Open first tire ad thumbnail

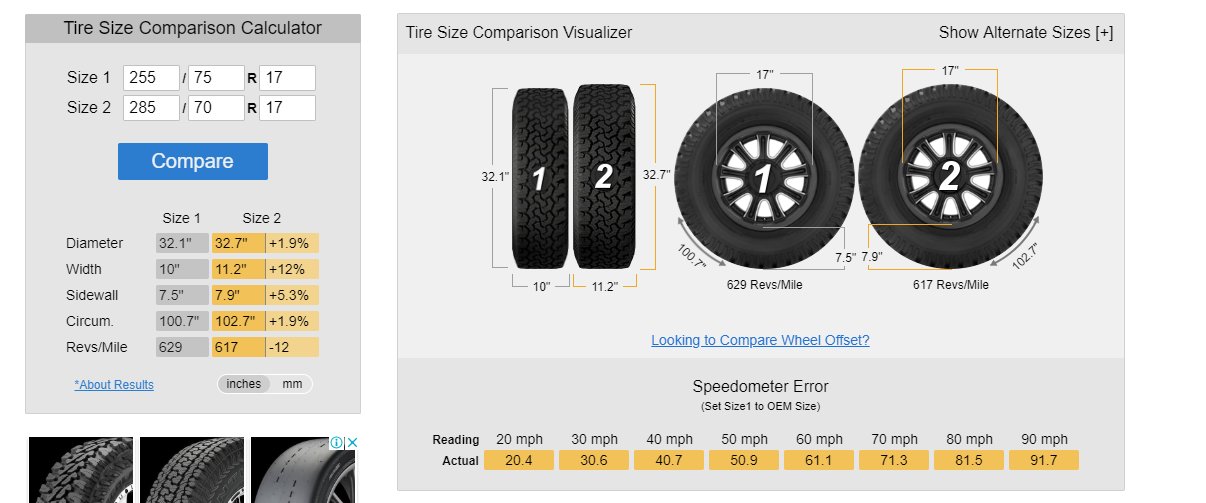tap(81, 470)
